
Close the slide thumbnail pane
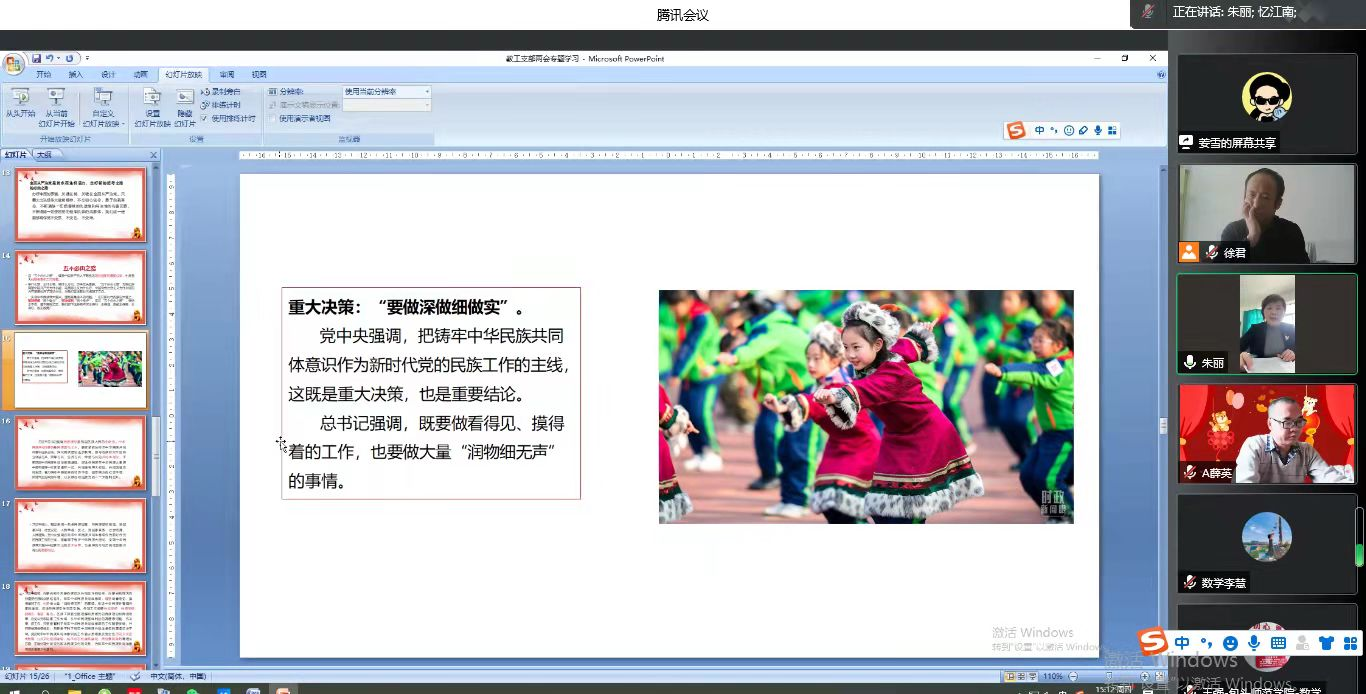tap(154, 155)
